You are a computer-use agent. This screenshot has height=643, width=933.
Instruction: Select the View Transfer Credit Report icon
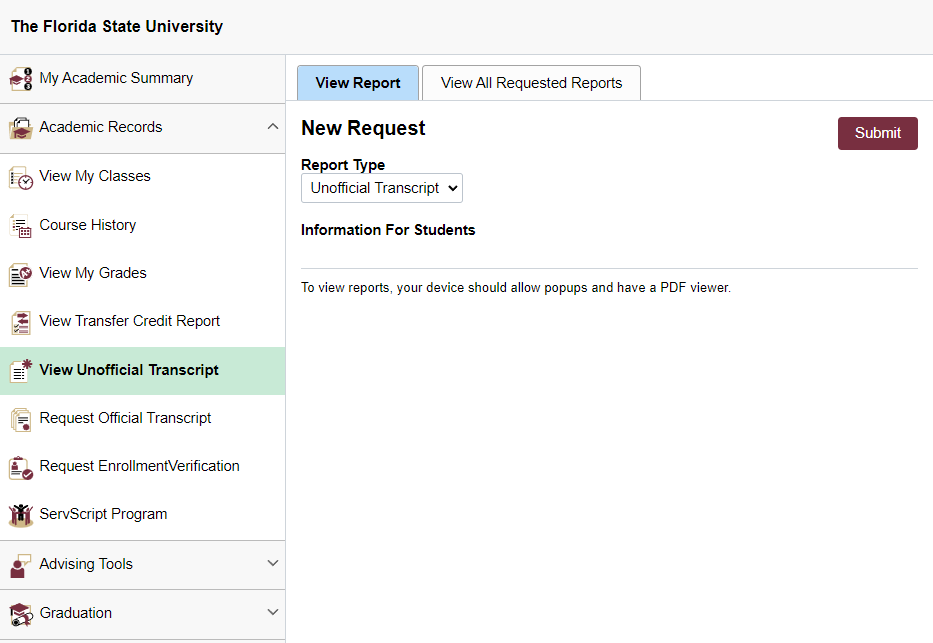[20, 321]
